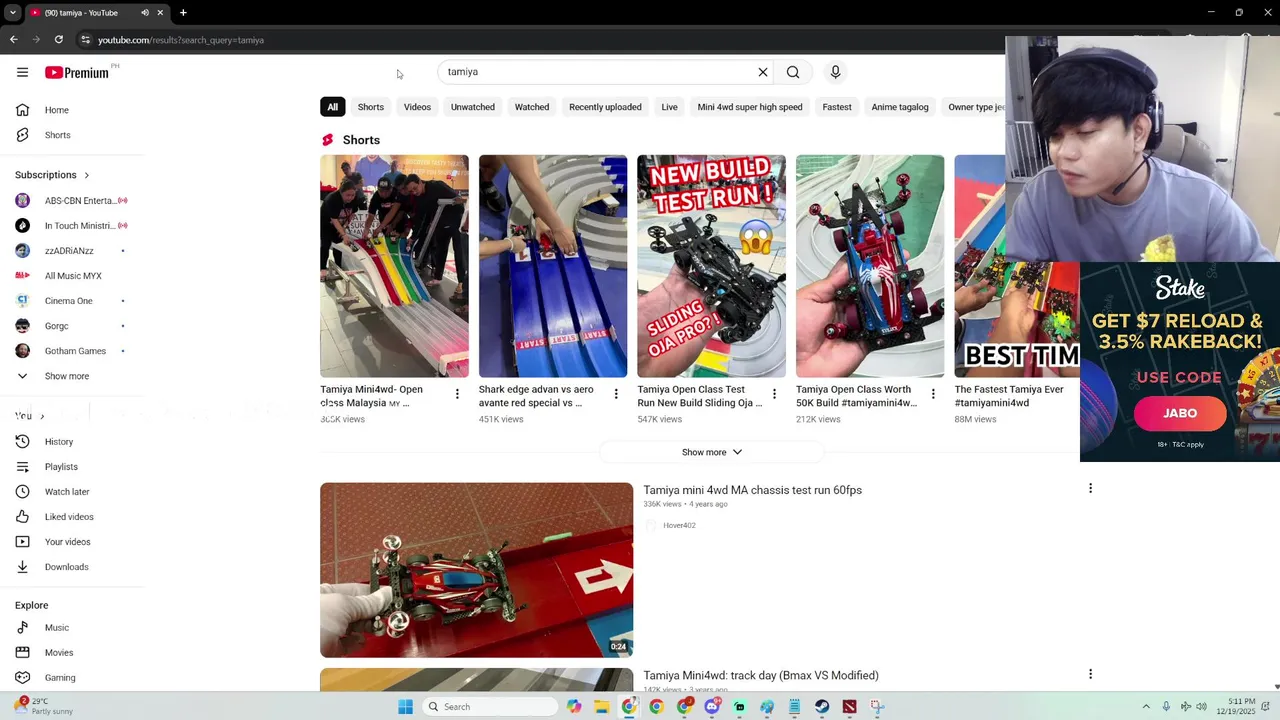This screenshot has width=1280, height=720.
Task: Select the Unwatched filter chip
Action: point(473,107)
